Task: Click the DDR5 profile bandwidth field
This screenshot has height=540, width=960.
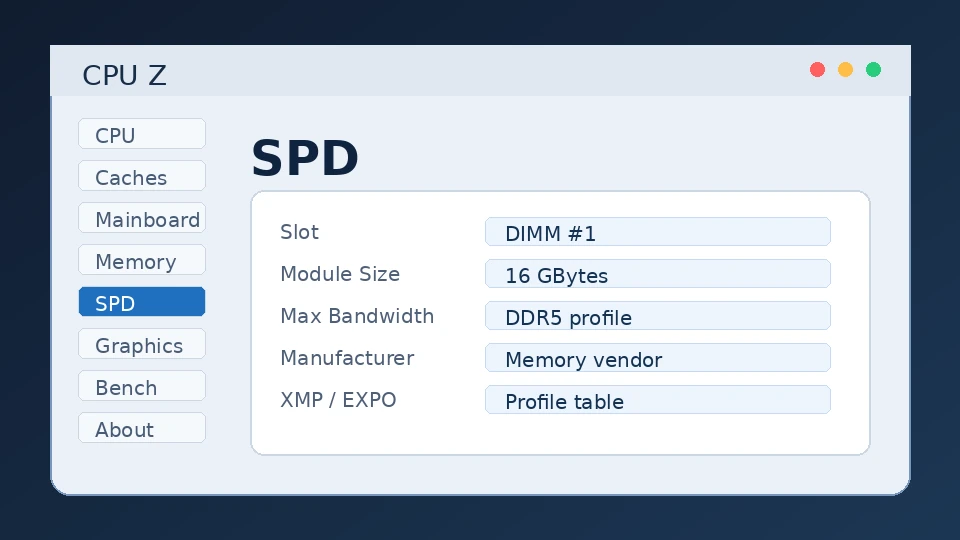Action: tap(658, 316)
